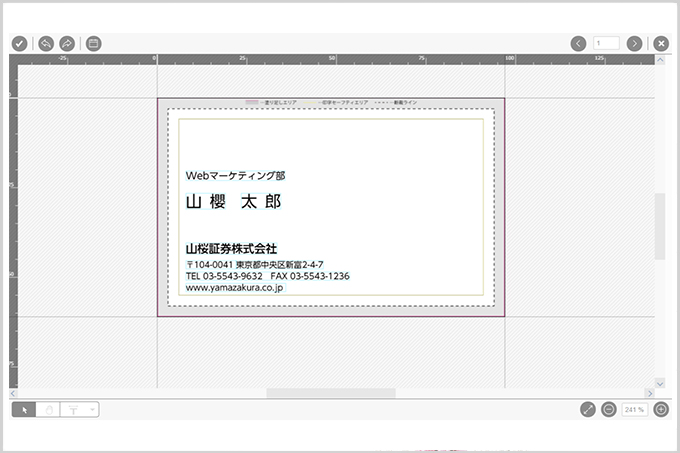This screenshot has height=453, width=680.
Task: Select the name text 山櫻 太郎
Action: [234, 201]
